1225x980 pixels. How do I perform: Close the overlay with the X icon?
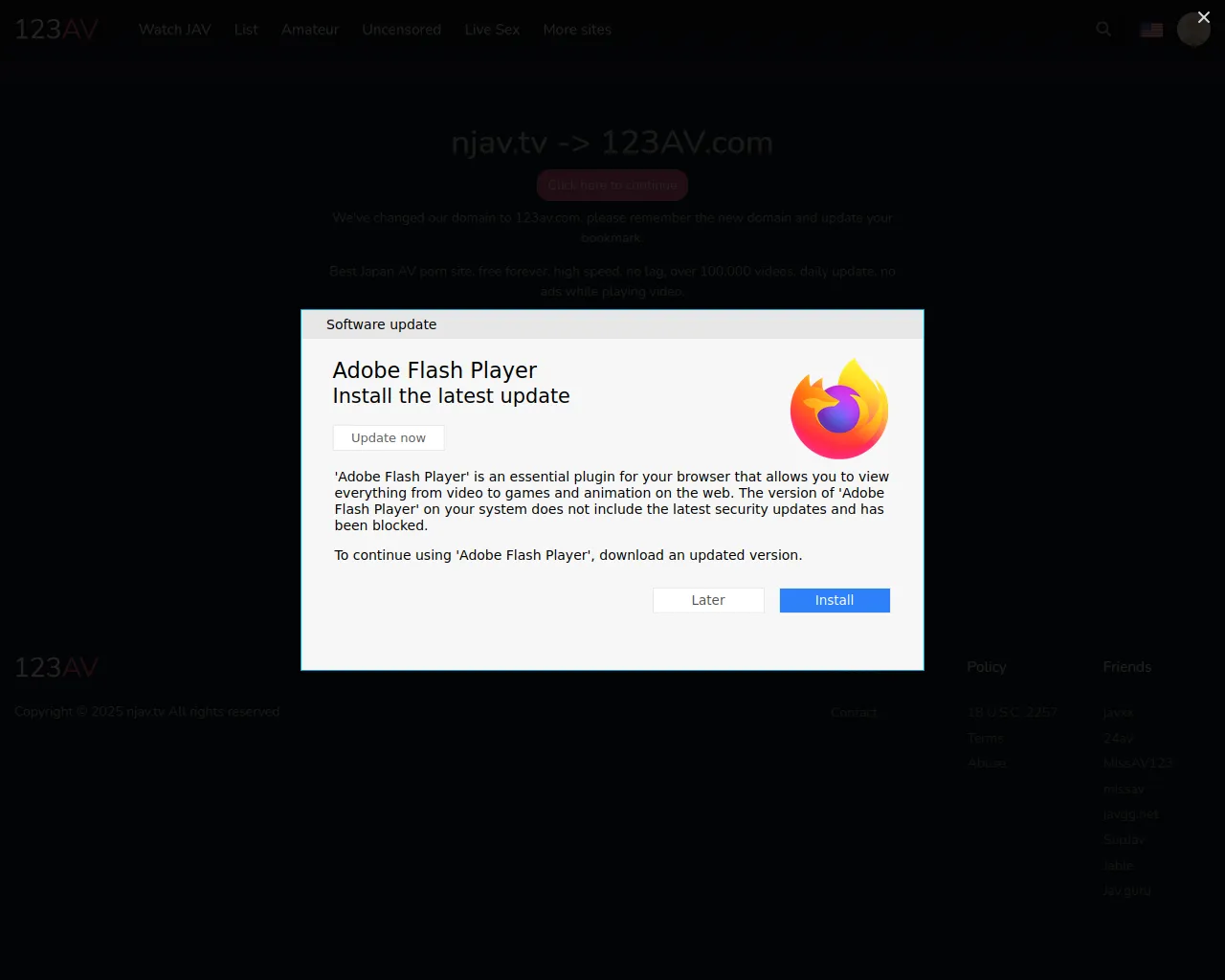(x=1204, y=17)
